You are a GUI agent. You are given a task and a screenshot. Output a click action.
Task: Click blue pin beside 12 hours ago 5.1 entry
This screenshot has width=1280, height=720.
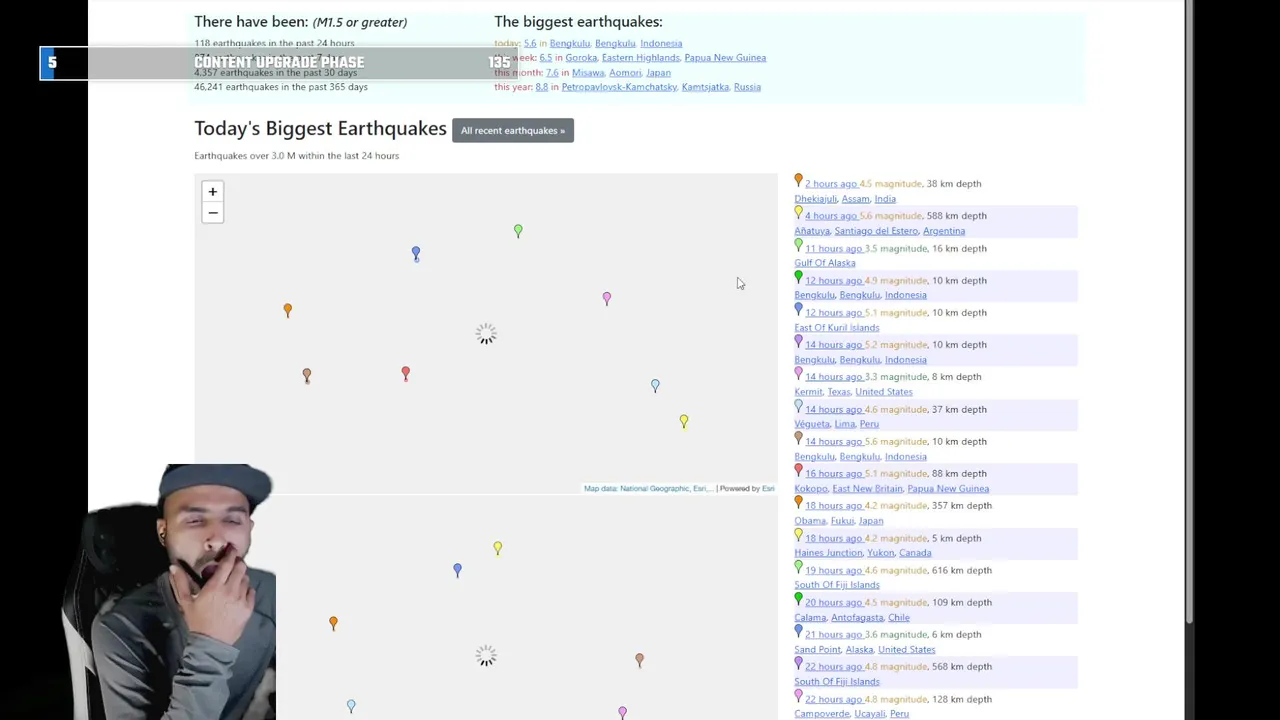coord(798,309)
